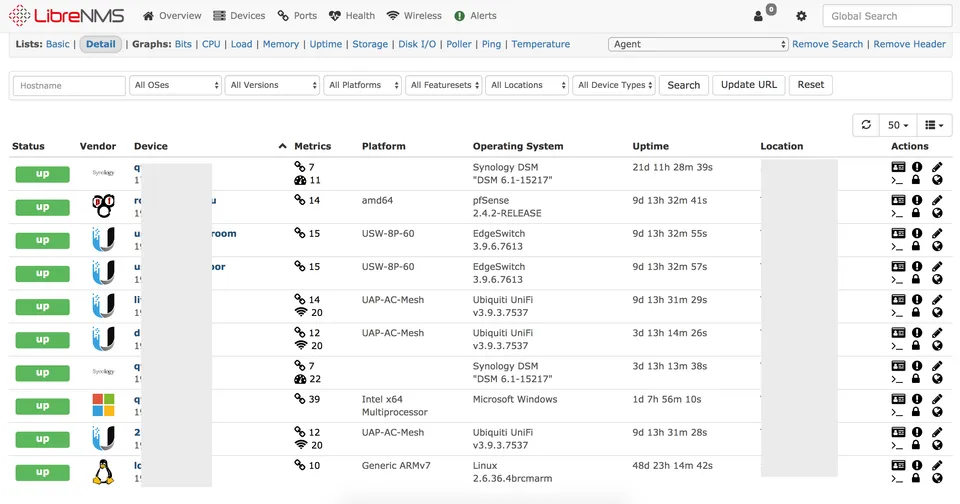Click SSH lock icon for the pfSense row
The image size is (960, 504).
pos(916,213)
